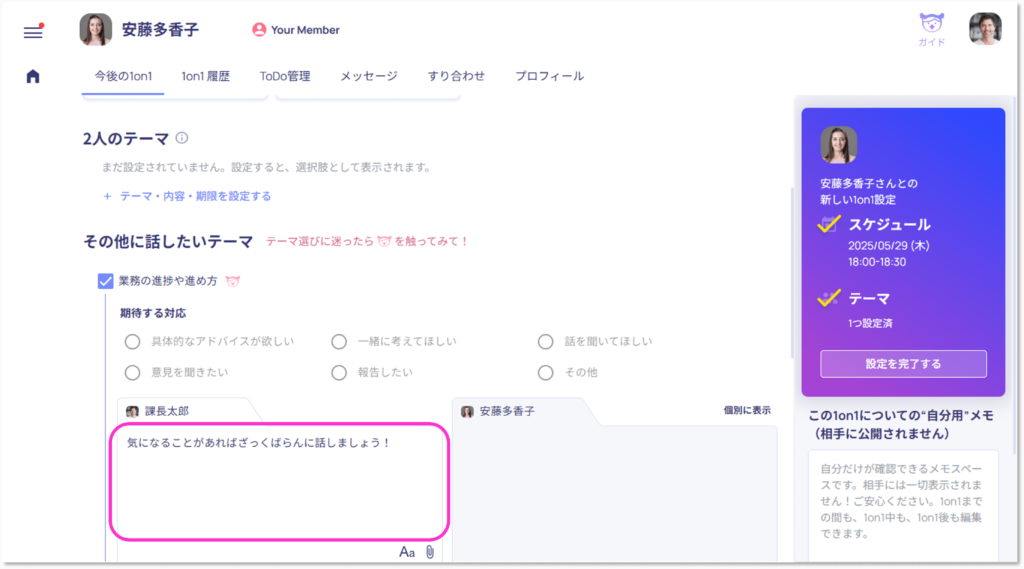Click into 課長太郎's comment text box
The image size is (1024, 569).
point(280,481)
